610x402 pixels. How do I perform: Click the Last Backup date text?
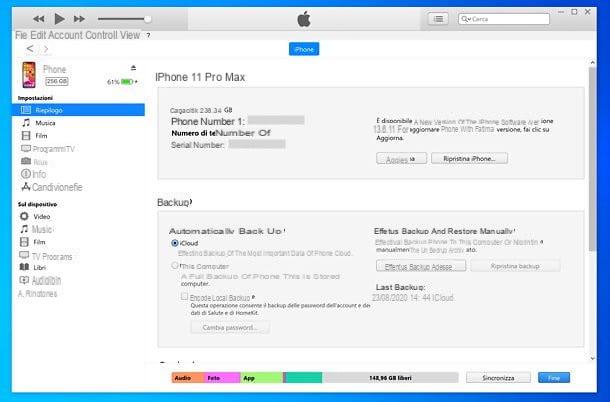413,298
